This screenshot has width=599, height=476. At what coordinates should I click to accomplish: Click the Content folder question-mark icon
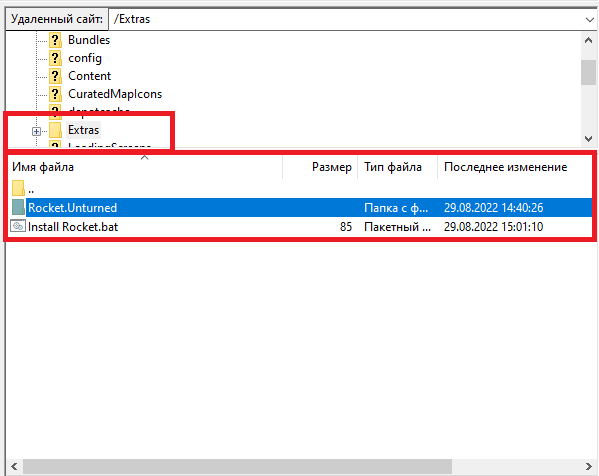tap(55, 76)
